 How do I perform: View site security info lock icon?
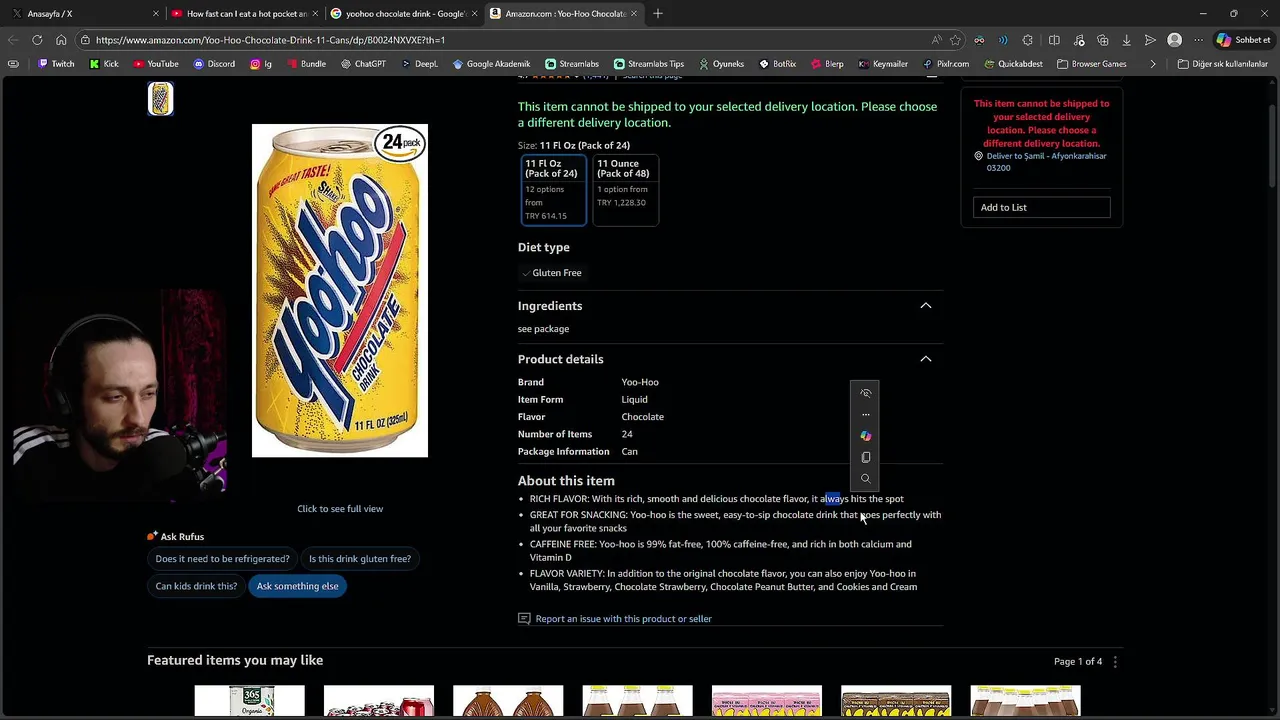86,40
